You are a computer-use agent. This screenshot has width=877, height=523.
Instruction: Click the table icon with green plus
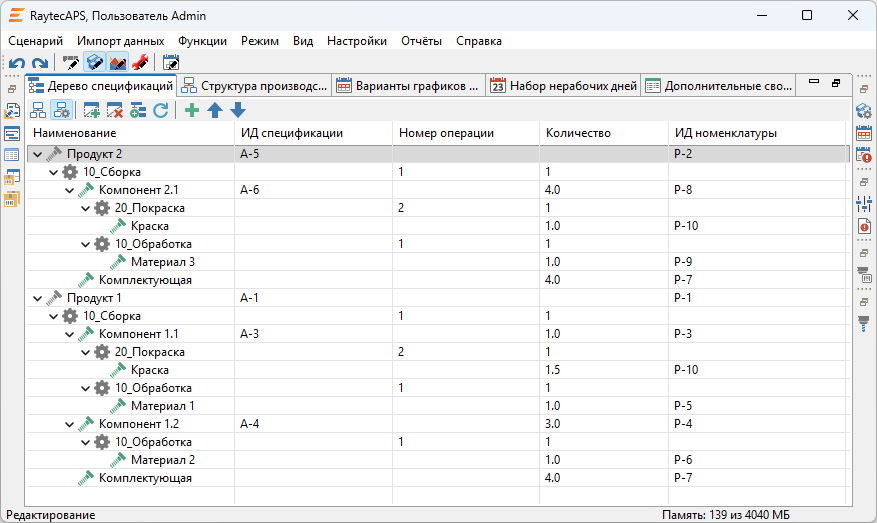tap(92, 110)
